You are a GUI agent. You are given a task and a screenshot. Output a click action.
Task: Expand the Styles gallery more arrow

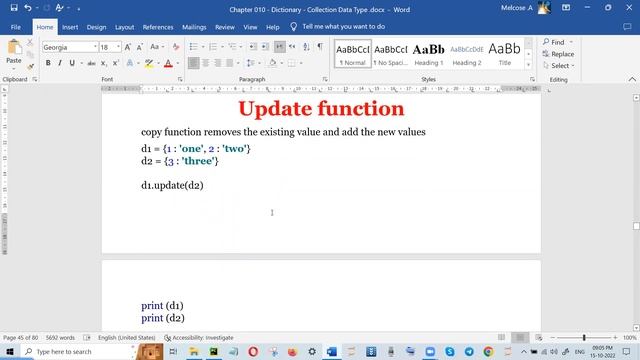coord(528,64)
